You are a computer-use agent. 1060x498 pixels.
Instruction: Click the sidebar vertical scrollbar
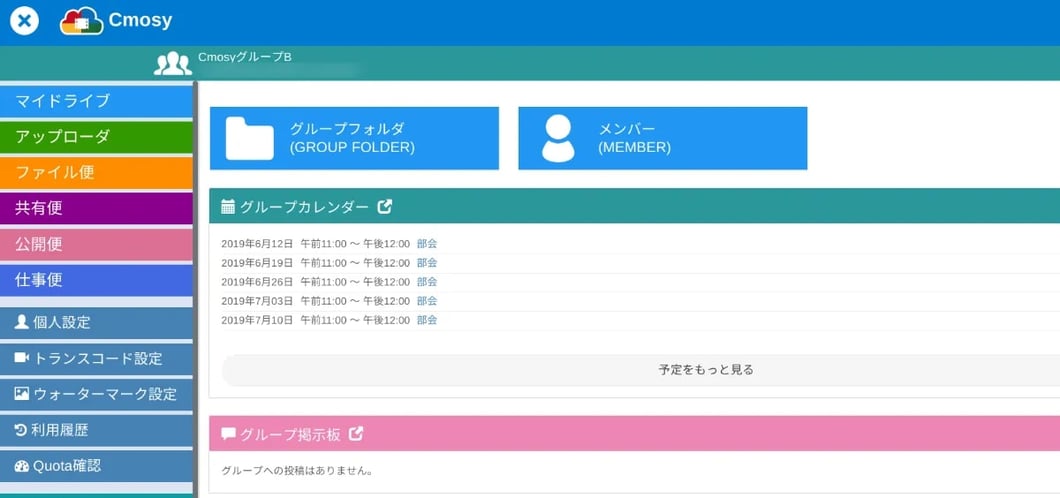click(195, 289)
